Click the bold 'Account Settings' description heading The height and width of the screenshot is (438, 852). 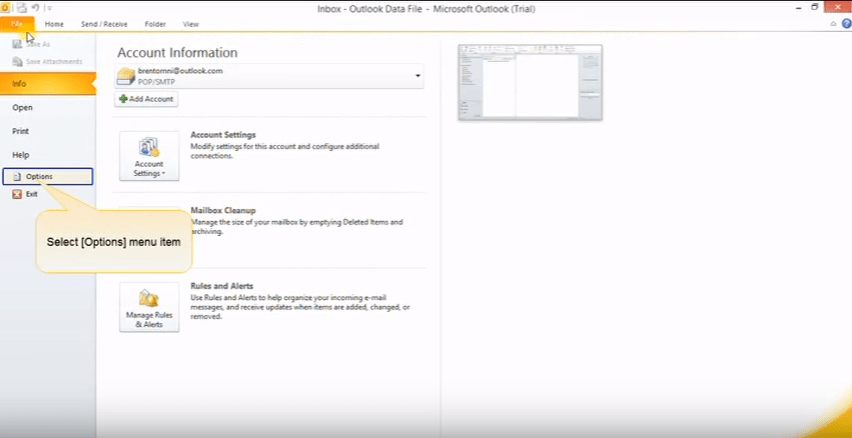tap(223, 135)
